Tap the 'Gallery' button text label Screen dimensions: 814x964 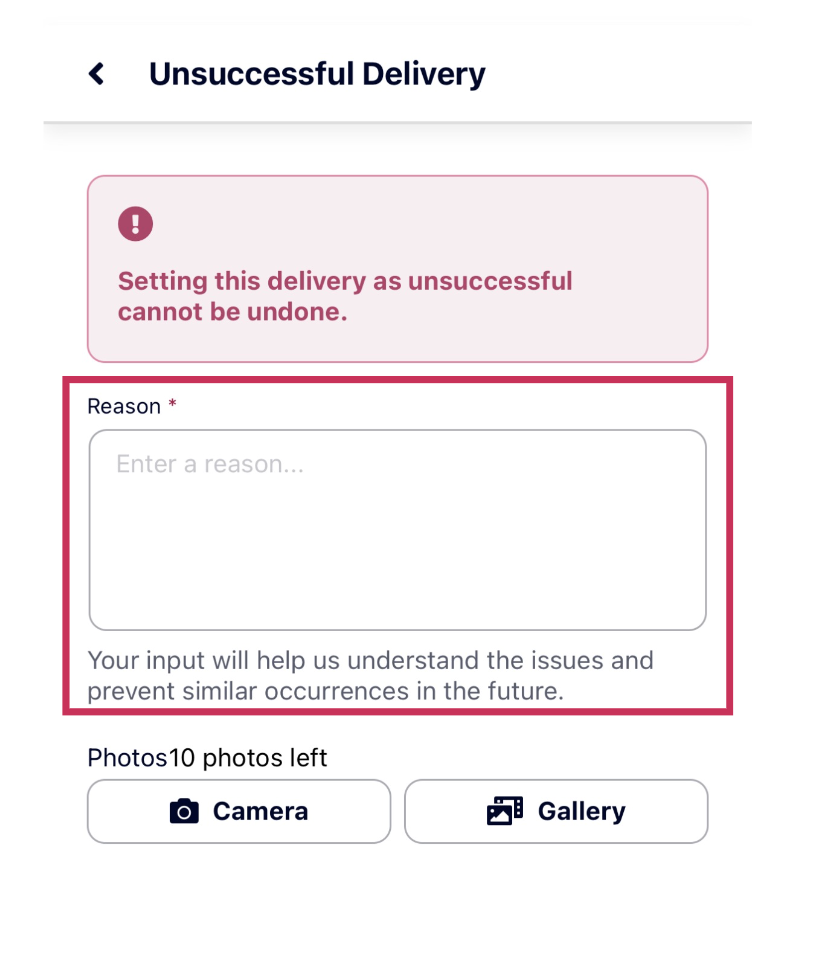point(582,812)
